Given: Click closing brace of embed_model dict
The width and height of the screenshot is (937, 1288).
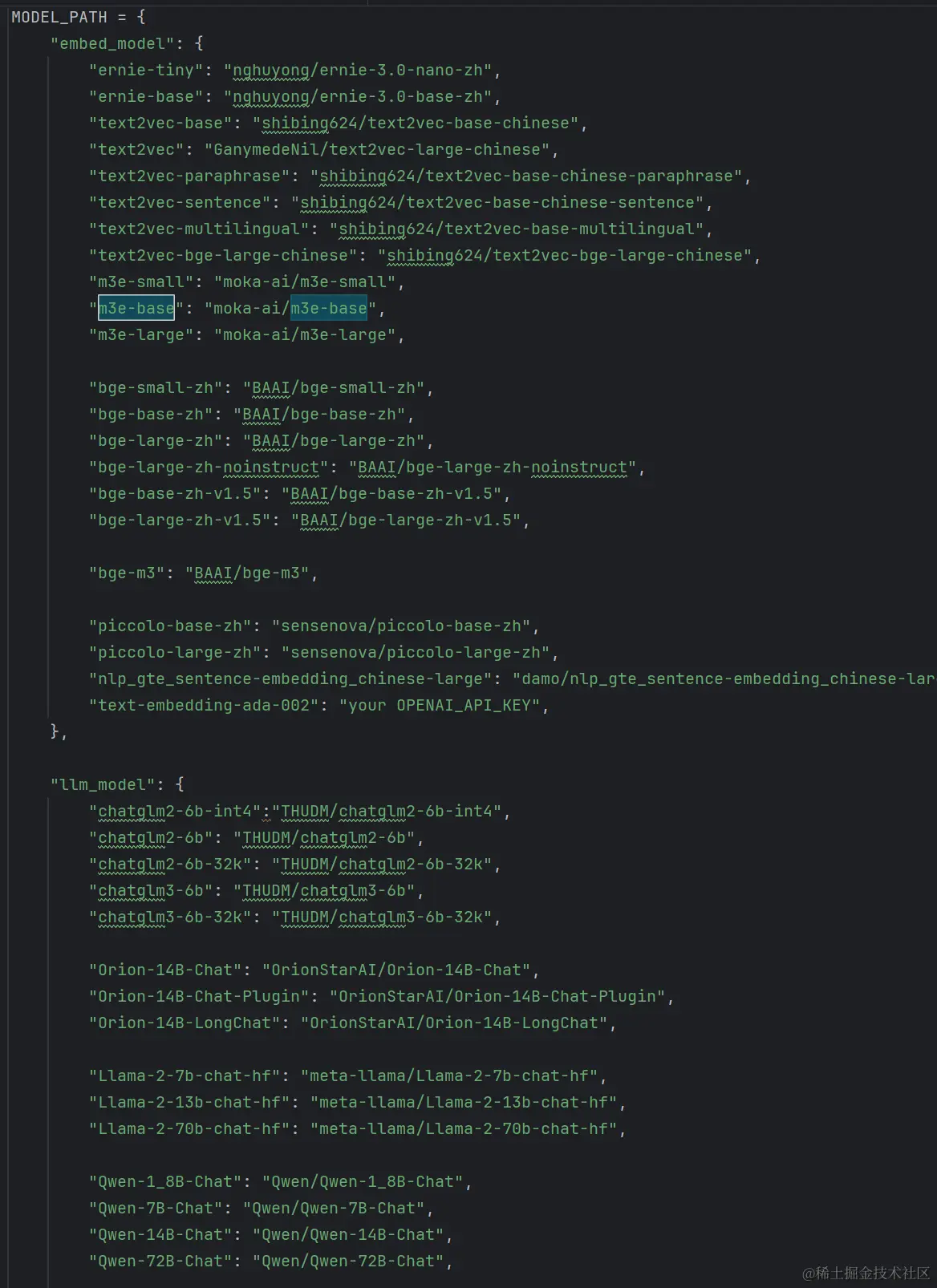Looking at the screenshot, I should tap(55, 731).
